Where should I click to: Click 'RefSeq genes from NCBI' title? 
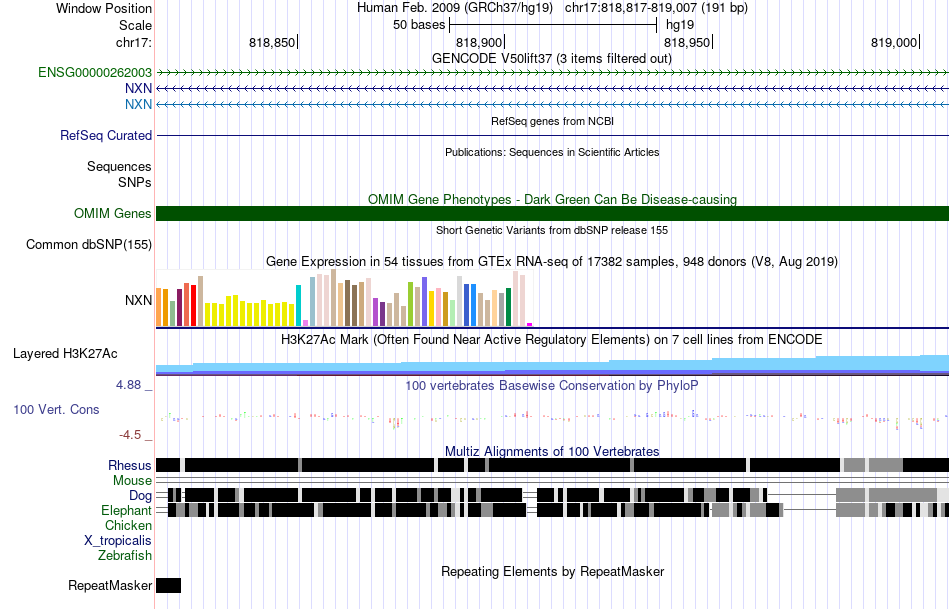553,121
